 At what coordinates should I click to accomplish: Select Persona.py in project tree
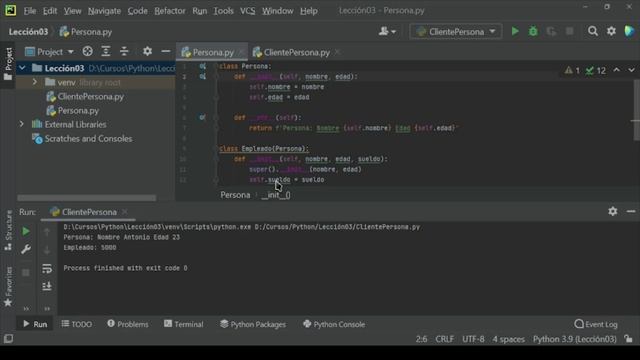click(x=73, y=111)
